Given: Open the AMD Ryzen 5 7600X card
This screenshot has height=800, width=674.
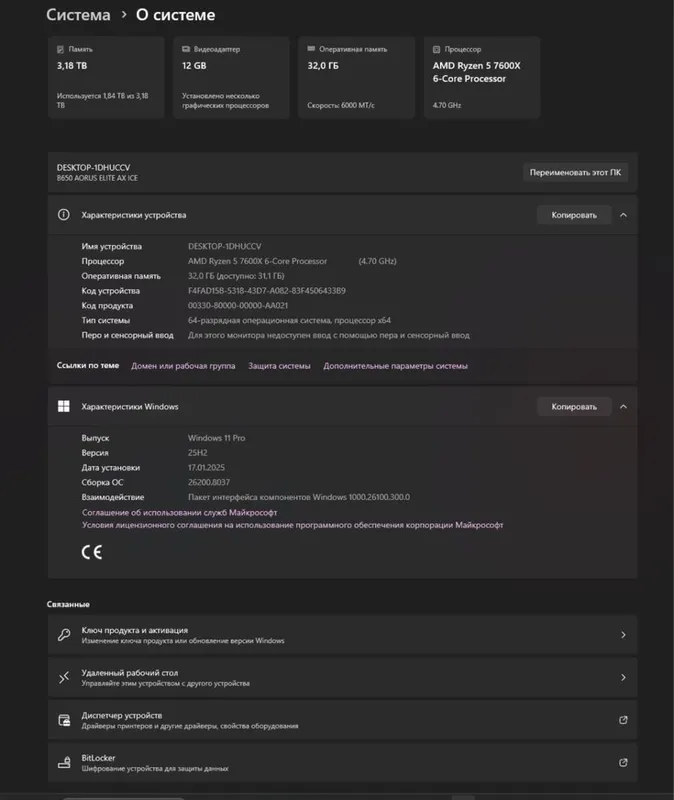Looking at the screenshot, I should point(482,78).
